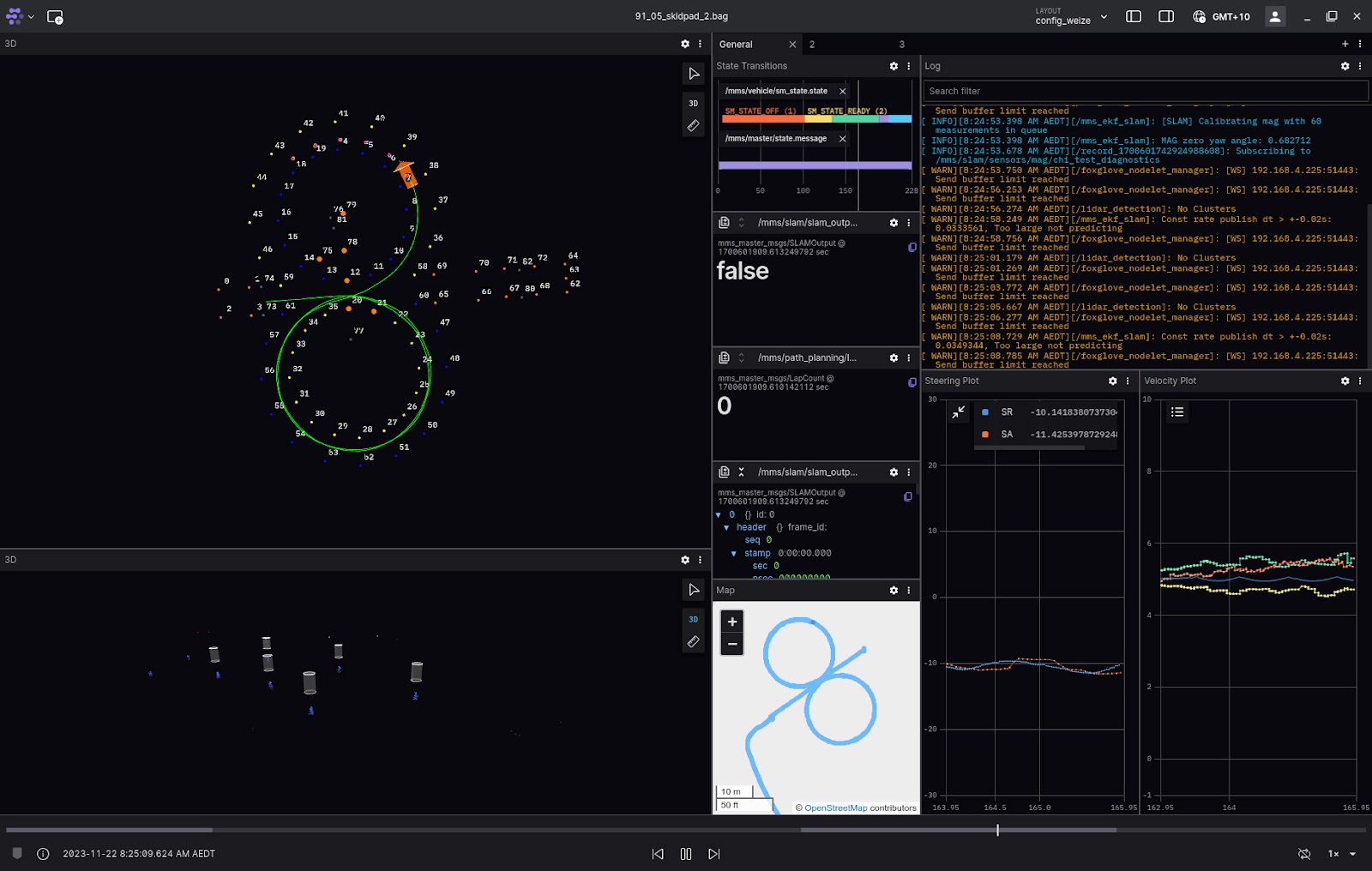Image resolution: width=1372 pixels, height=871 pixels.
Task: Open settings gear of State Transitions panel
Action: (x=894, y=66)
